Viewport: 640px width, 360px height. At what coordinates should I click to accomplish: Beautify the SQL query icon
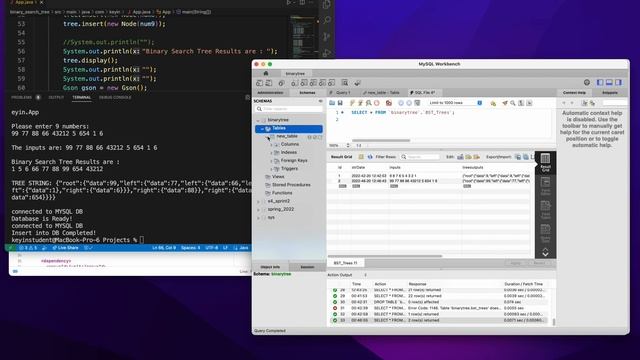505,103
